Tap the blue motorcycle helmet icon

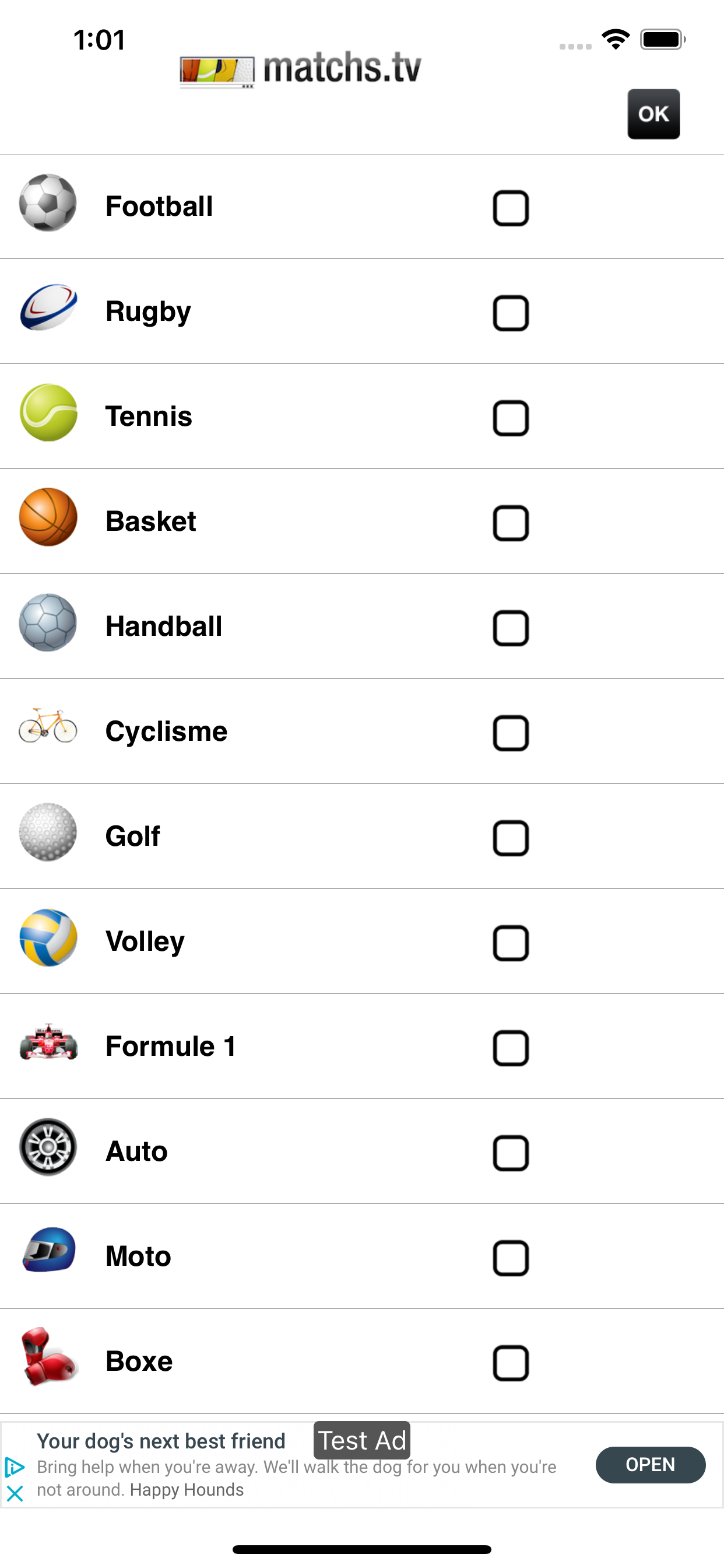(x=48, y=1250)
